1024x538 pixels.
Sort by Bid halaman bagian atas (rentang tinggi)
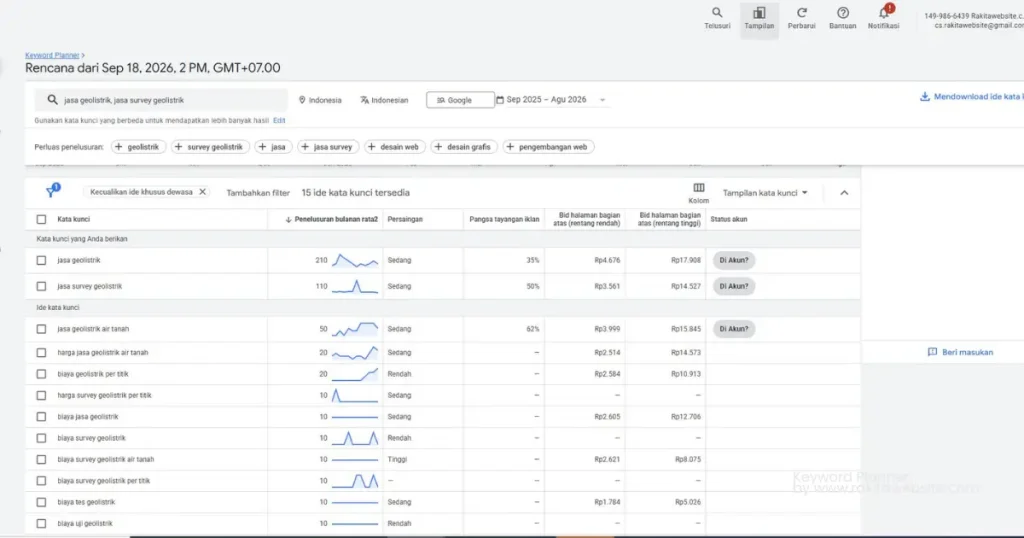pos(668,219)
